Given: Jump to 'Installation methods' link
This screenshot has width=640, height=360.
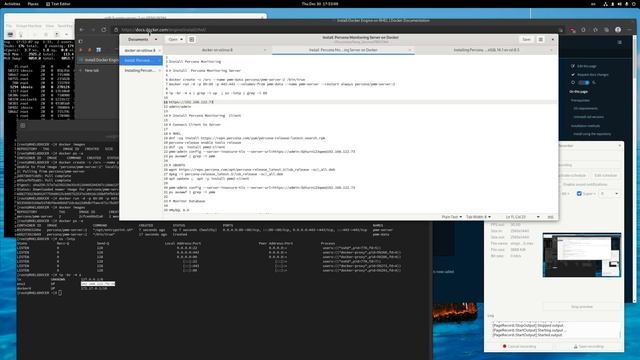Looking at the screenshot, I should [x=585, y=126].
